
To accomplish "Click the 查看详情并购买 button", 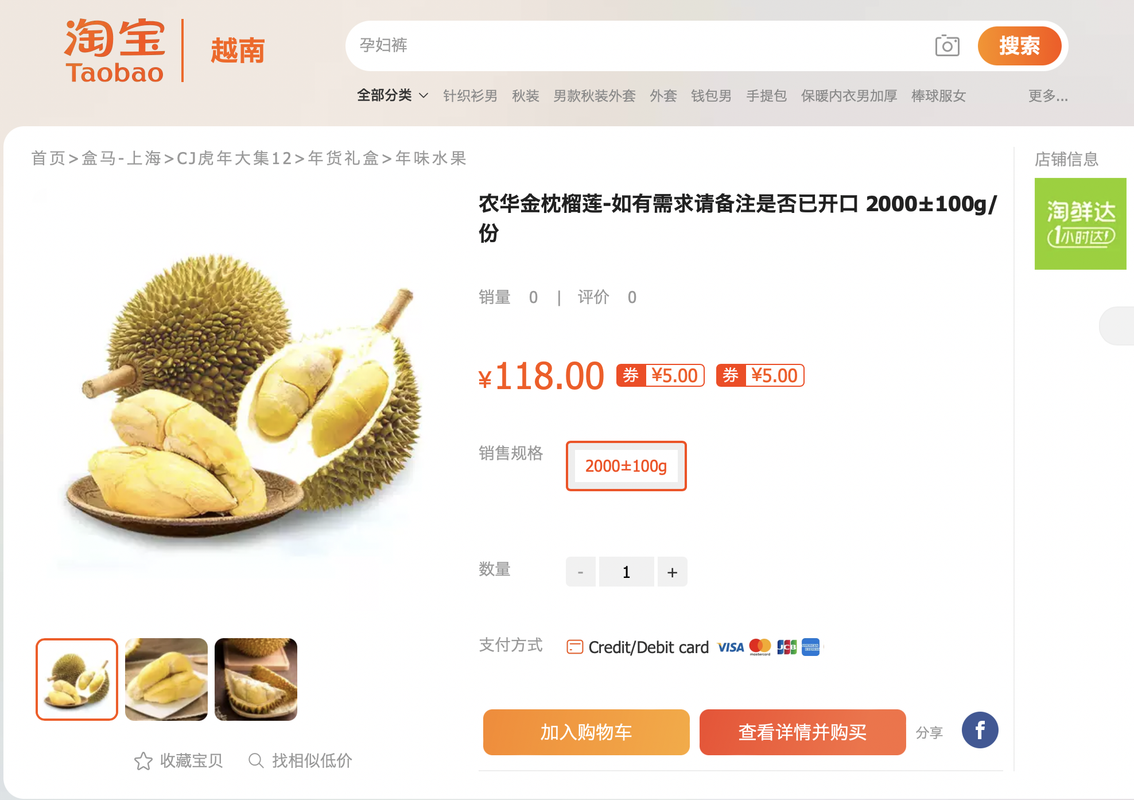I will tap(802, 732).
